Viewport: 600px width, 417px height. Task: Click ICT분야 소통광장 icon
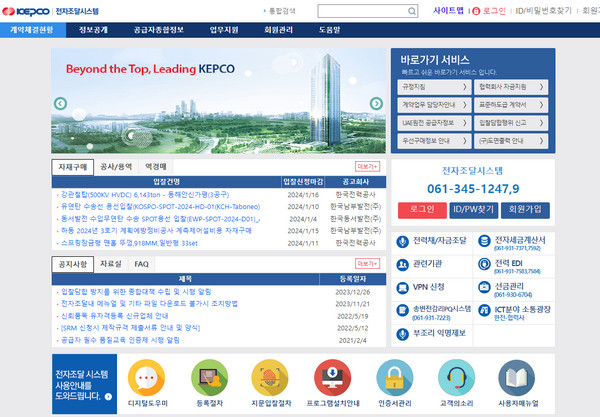pos(484,310)
